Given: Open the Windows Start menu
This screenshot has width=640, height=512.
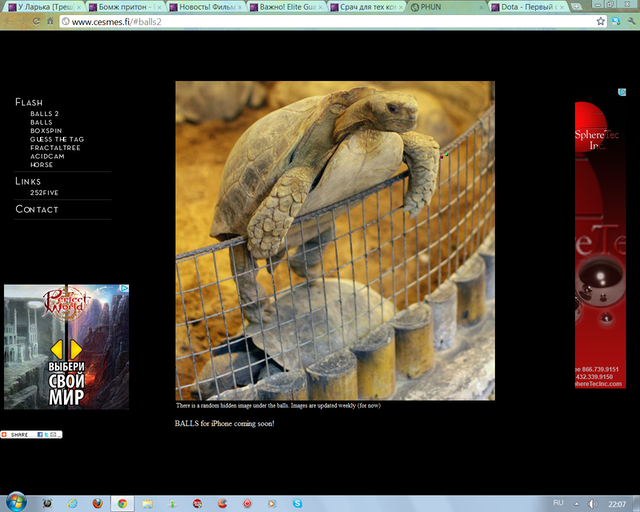Looking at the screenshot, I should tap(16, 502).
